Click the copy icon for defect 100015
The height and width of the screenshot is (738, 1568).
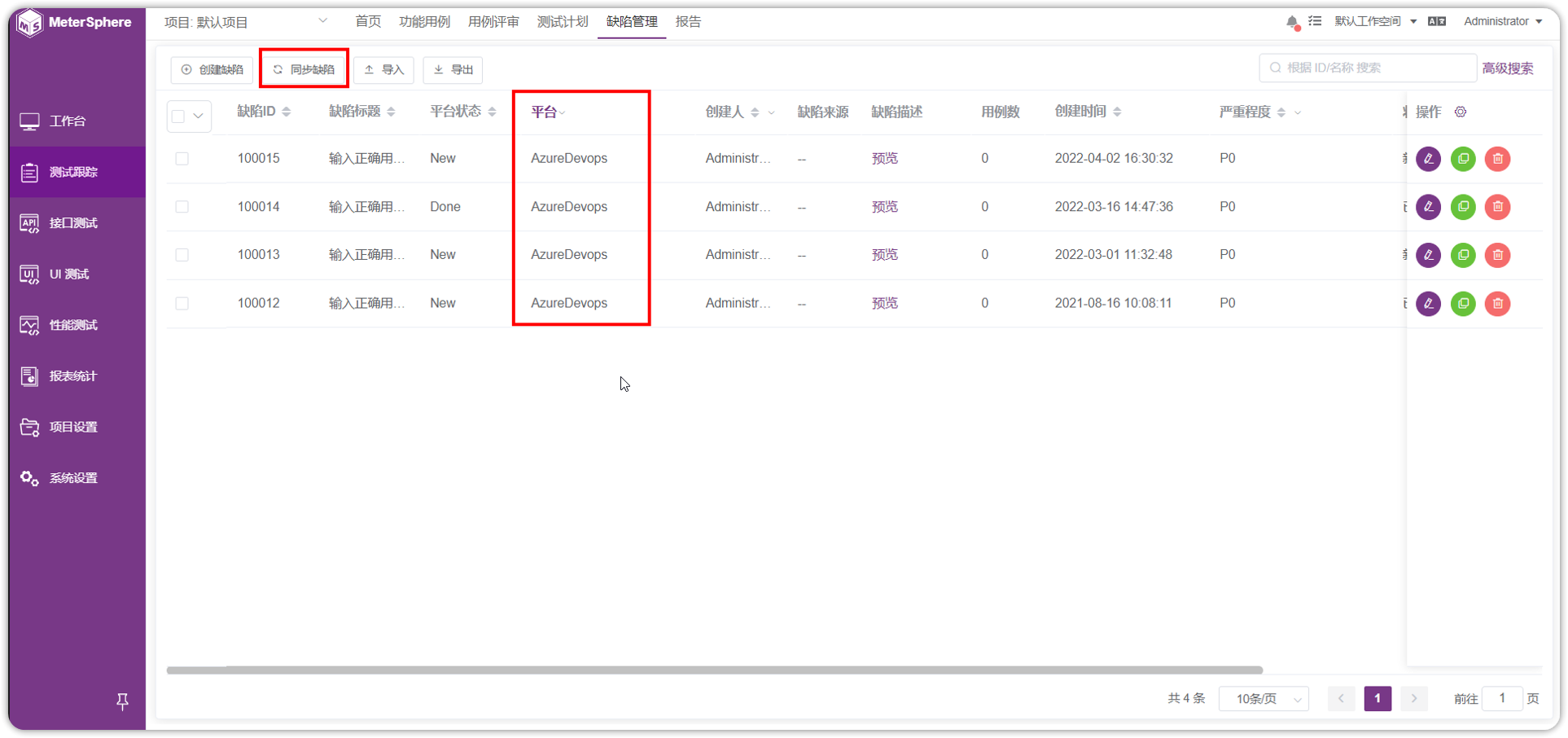pos(1463,159)
